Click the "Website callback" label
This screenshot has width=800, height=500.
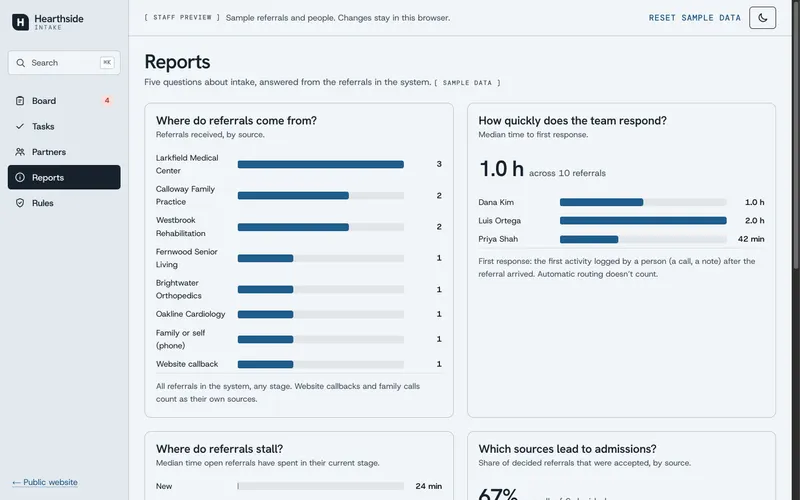(187, 364)
